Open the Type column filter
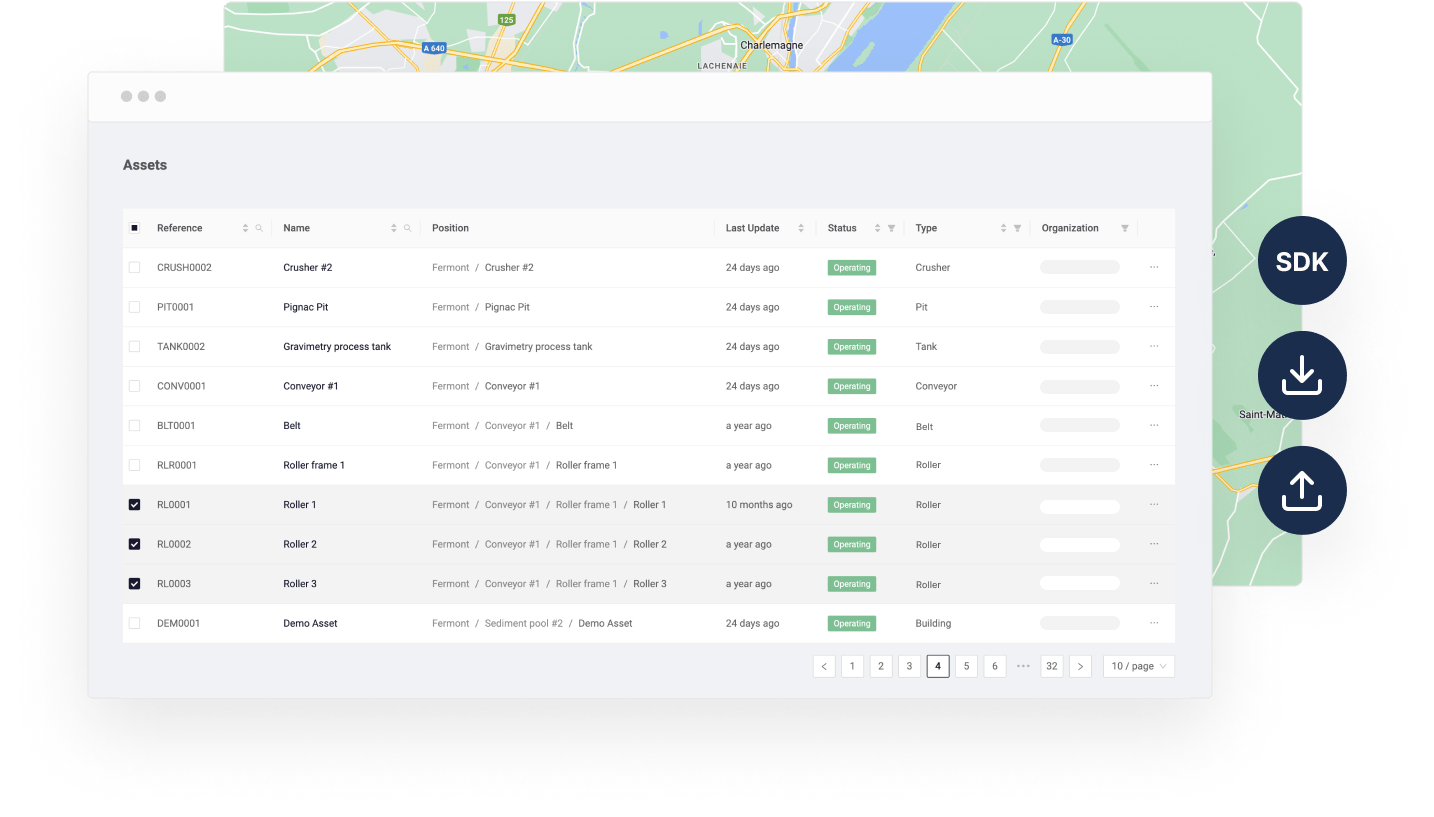 pos(1017,228)
